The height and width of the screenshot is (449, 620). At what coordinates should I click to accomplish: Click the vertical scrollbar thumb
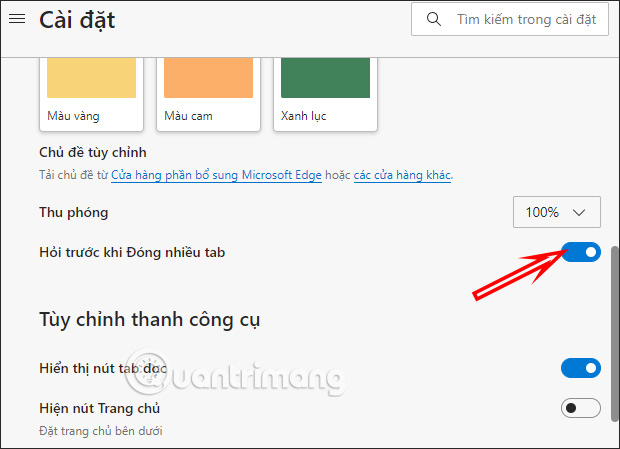(x=614, y=334)
